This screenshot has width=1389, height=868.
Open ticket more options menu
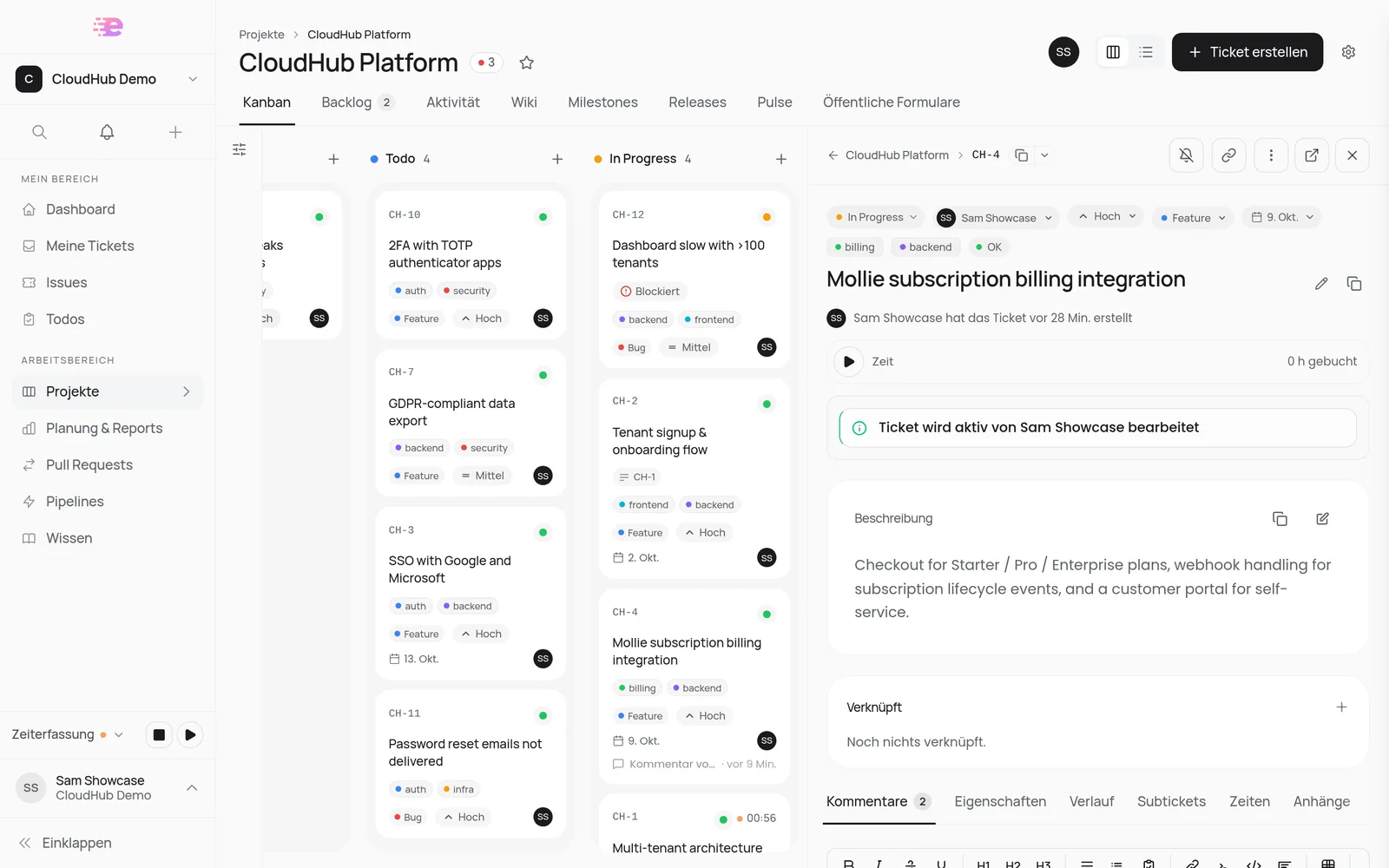[1271, 155]
